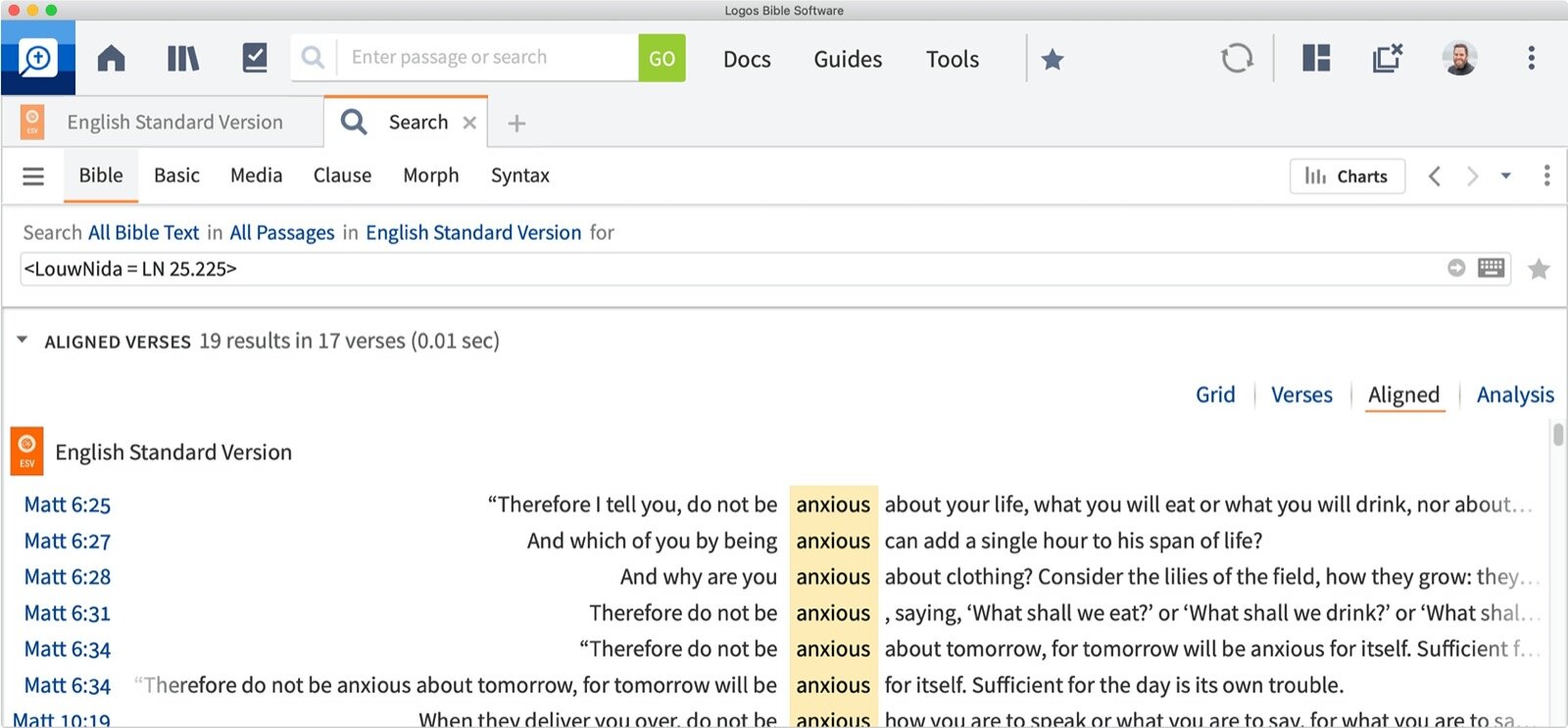This screenshot has width=1568, height=728.
Task: Open the Guides menu
Action: pos(848,60)
